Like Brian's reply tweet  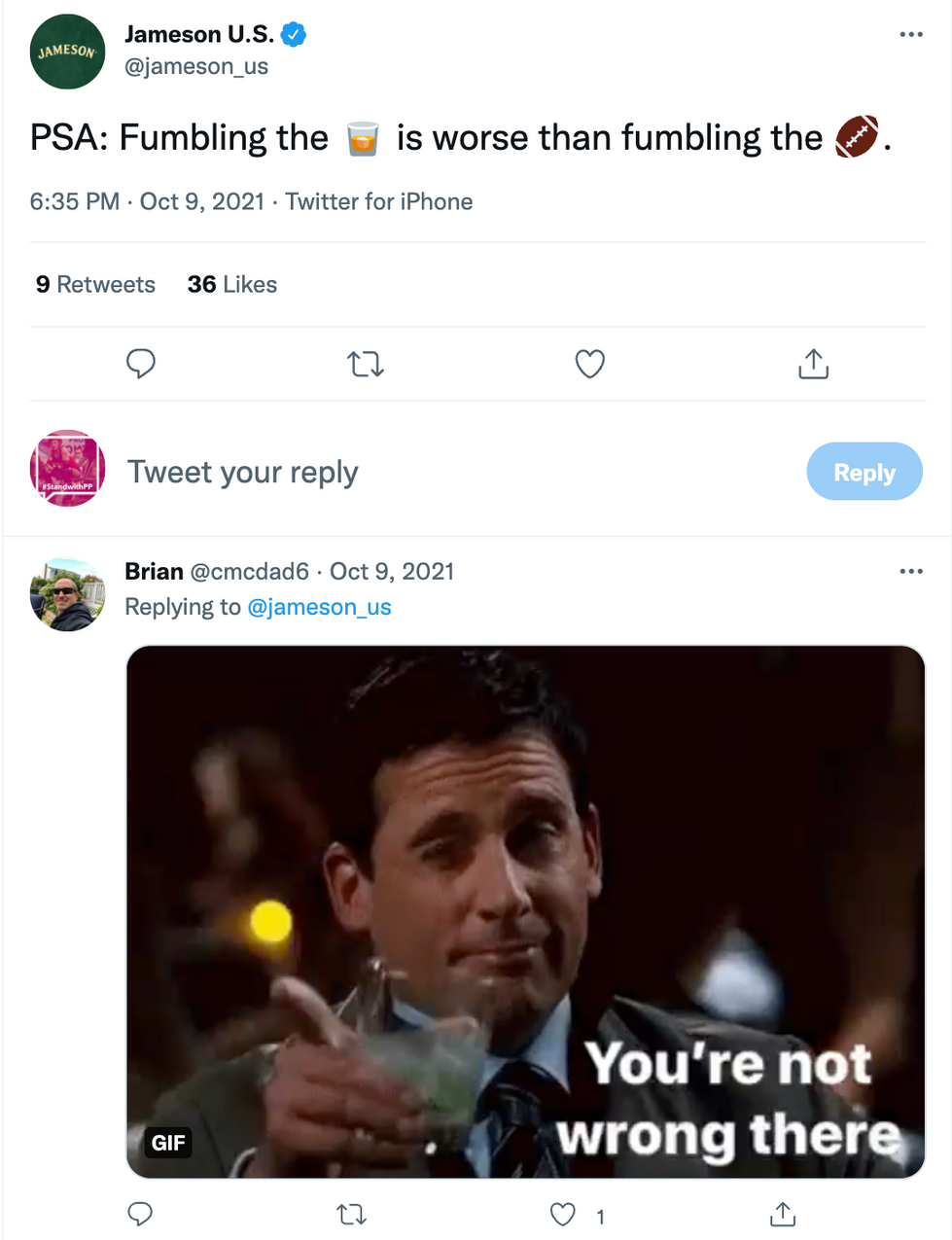click(x=563, y=1214)
